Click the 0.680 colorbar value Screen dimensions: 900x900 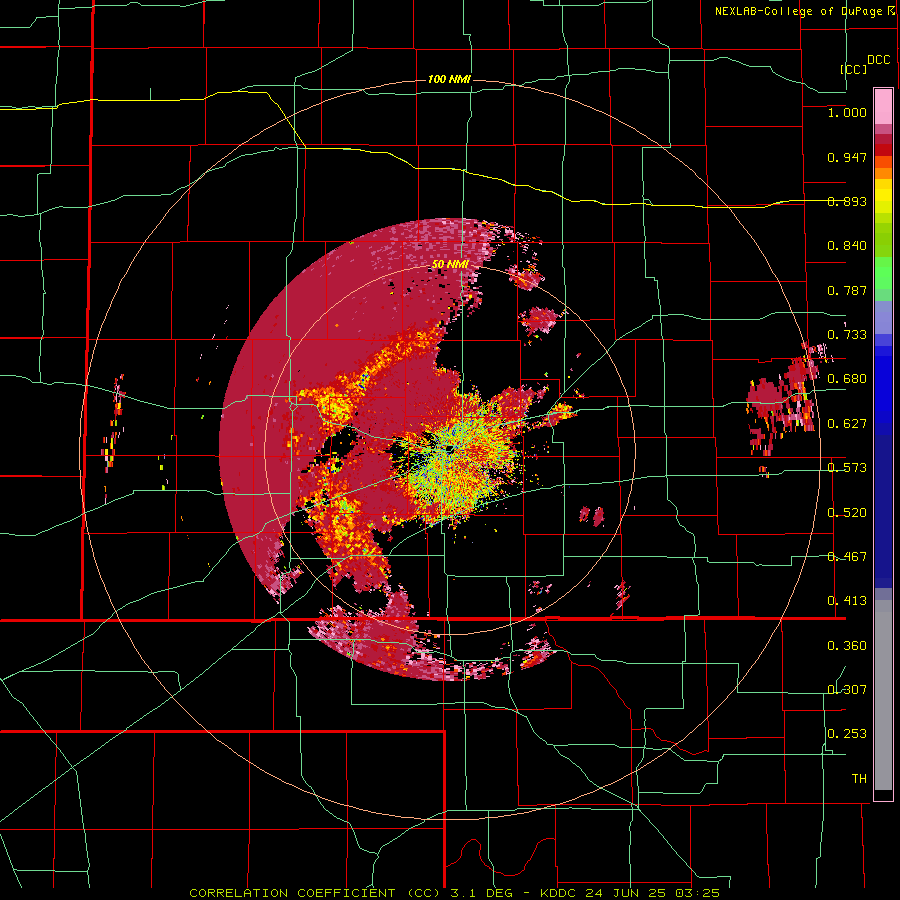click(847, 379)
